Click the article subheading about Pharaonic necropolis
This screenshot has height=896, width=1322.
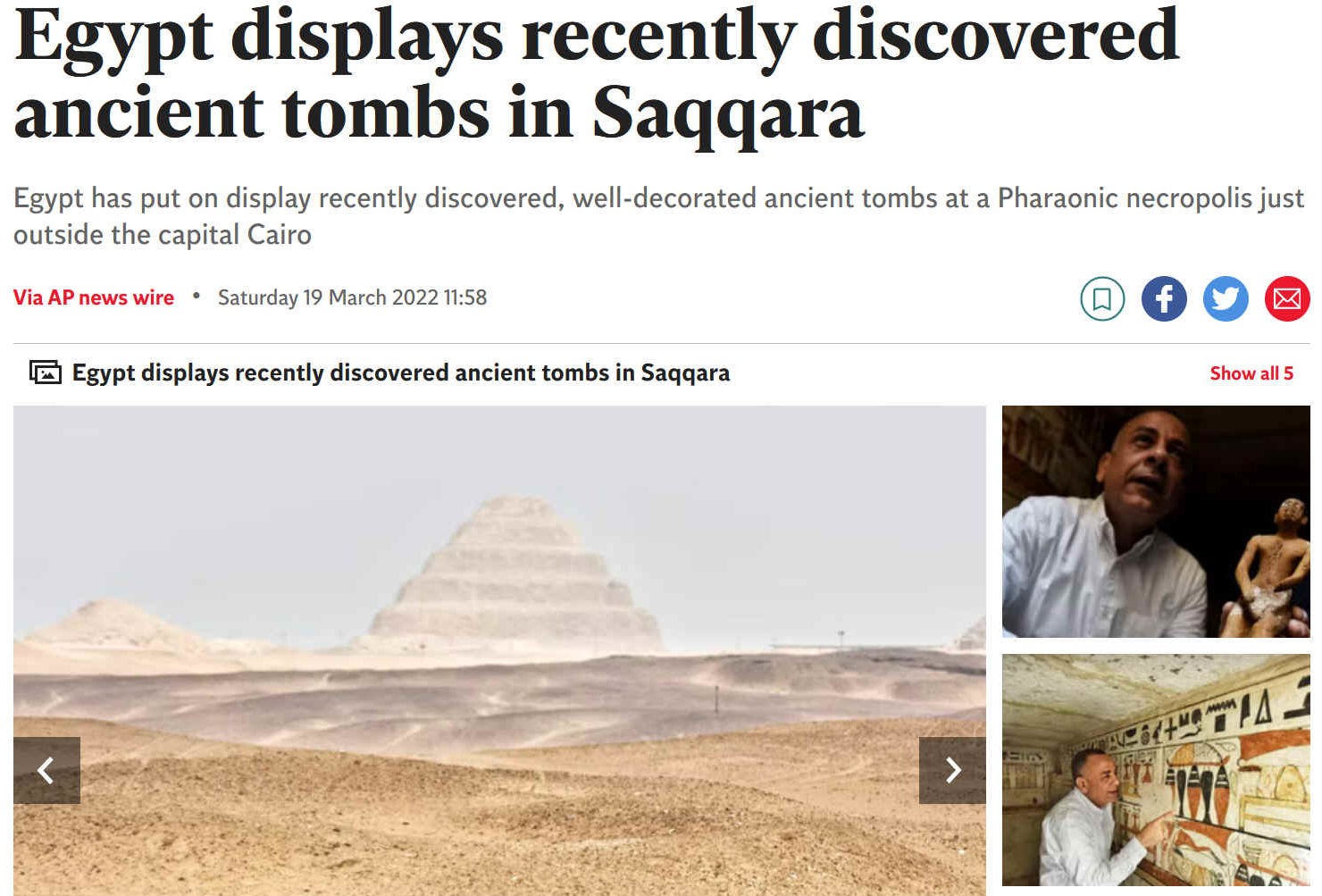[659, 215]
